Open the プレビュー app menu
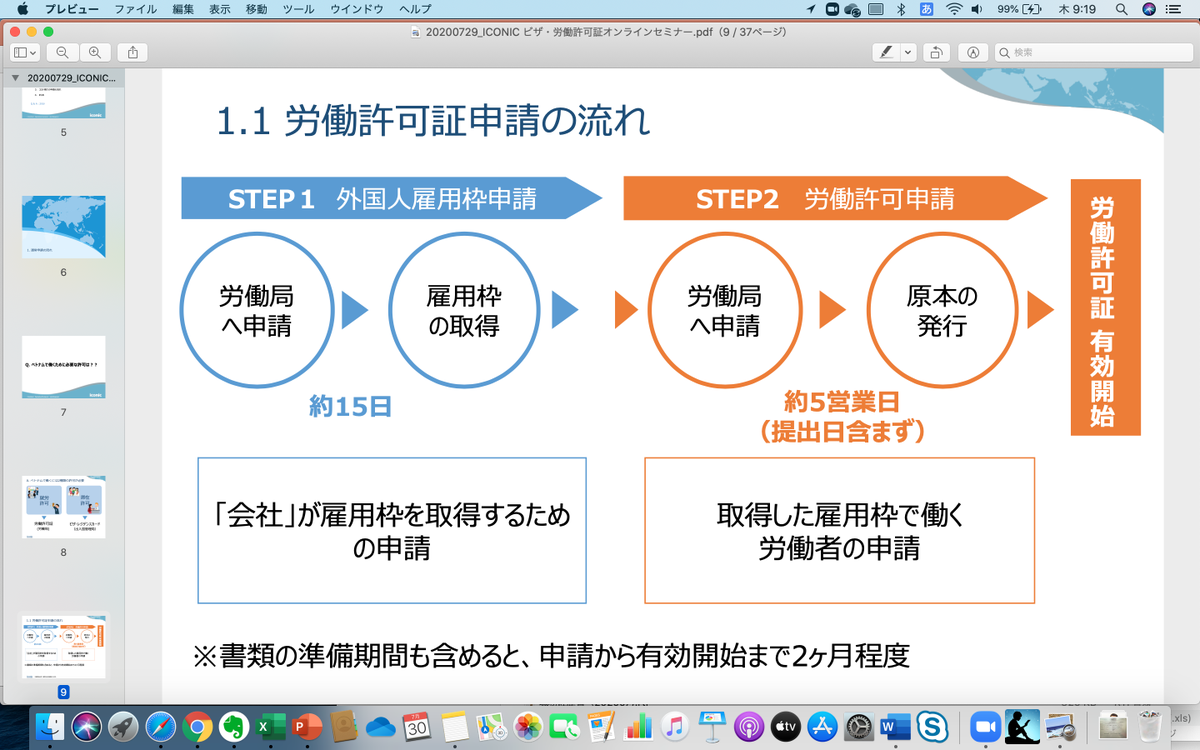1200x750 pixels. 71,9
